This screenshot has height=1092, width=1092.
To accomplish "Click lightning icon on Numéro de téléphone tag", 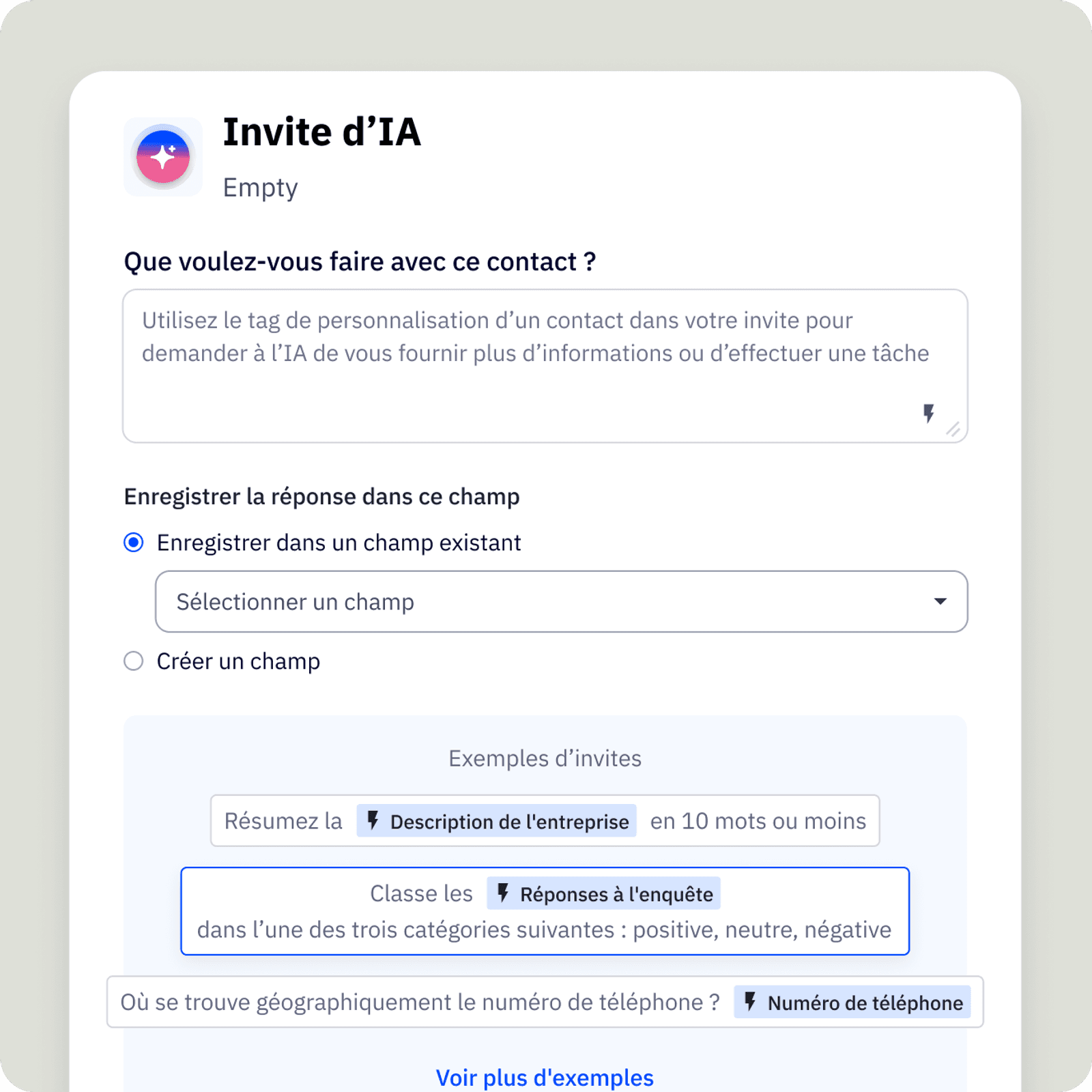I will 750,1001.
